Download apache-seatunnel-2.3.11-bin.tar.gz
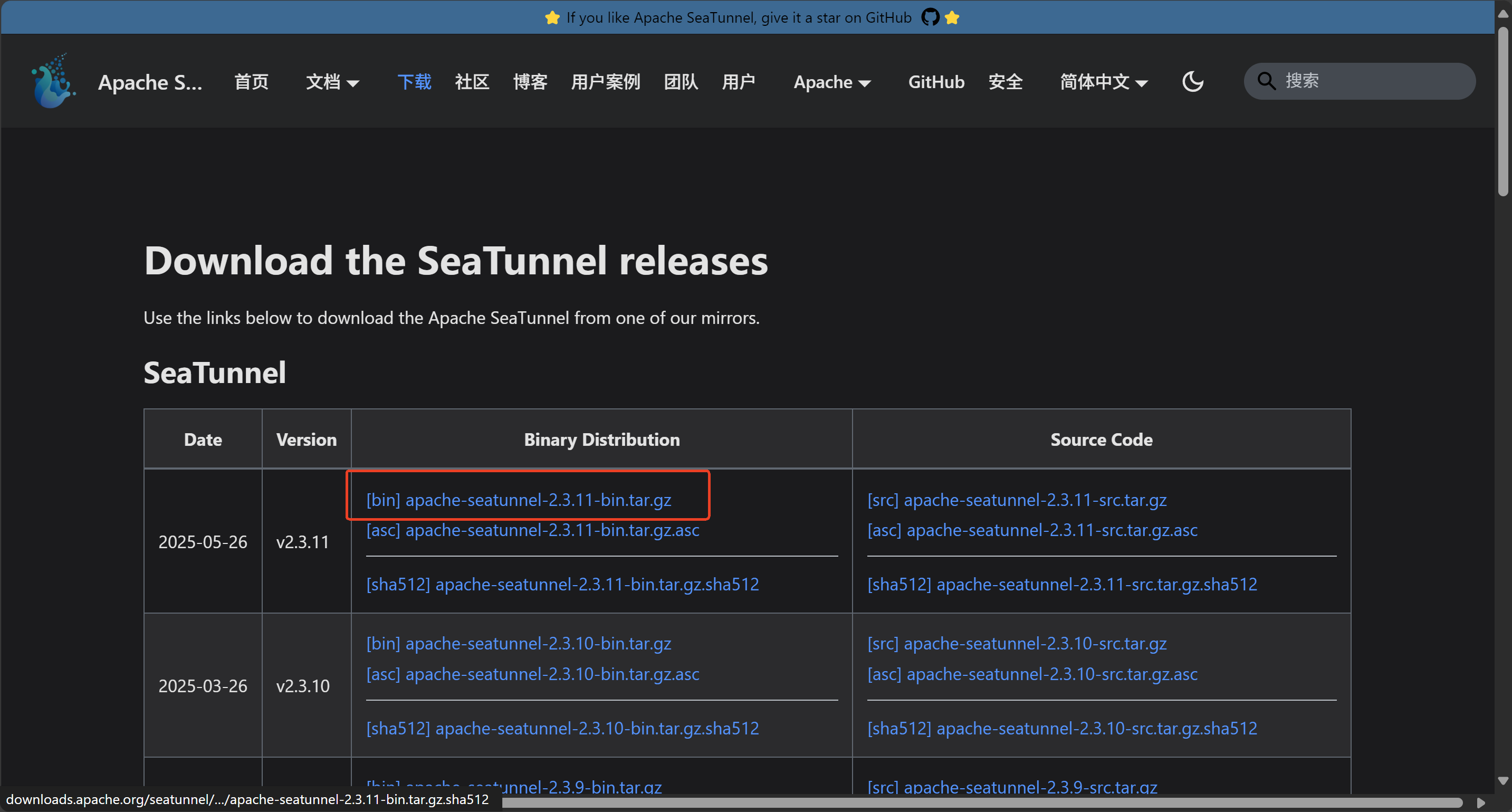The image size is (1512, 812). click(518, 500)
